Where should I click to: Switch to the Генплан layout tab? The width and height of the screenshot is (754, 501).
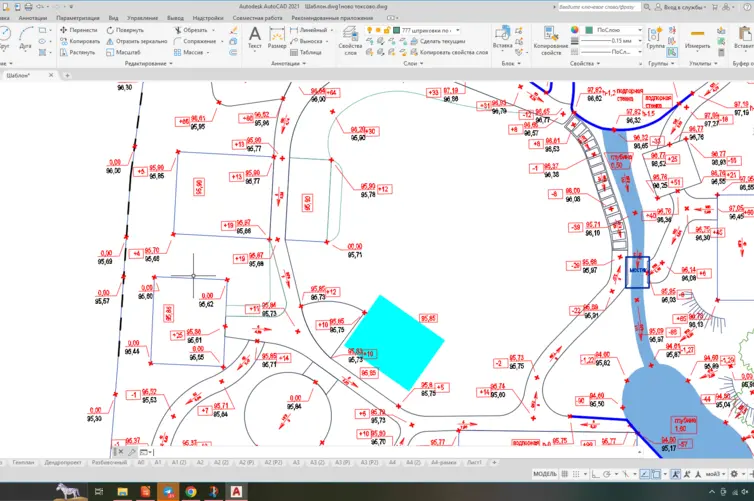(x=23, y=463)
